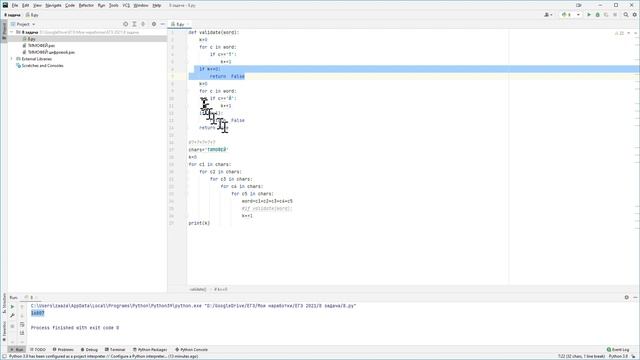The width and height of the screenshot is (640, 360).
Task: Click the Run green play button in toolbar
Action: [589, 15]
